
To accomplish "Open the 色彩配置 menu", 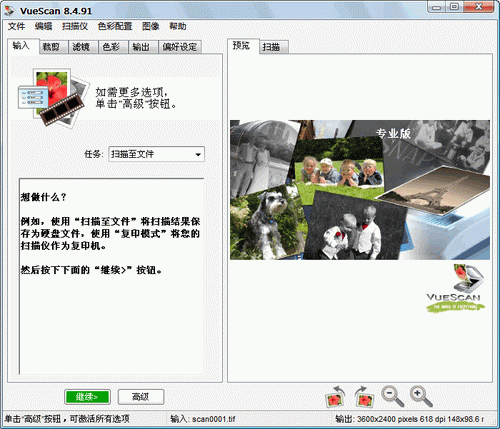I will click(115, 26).
